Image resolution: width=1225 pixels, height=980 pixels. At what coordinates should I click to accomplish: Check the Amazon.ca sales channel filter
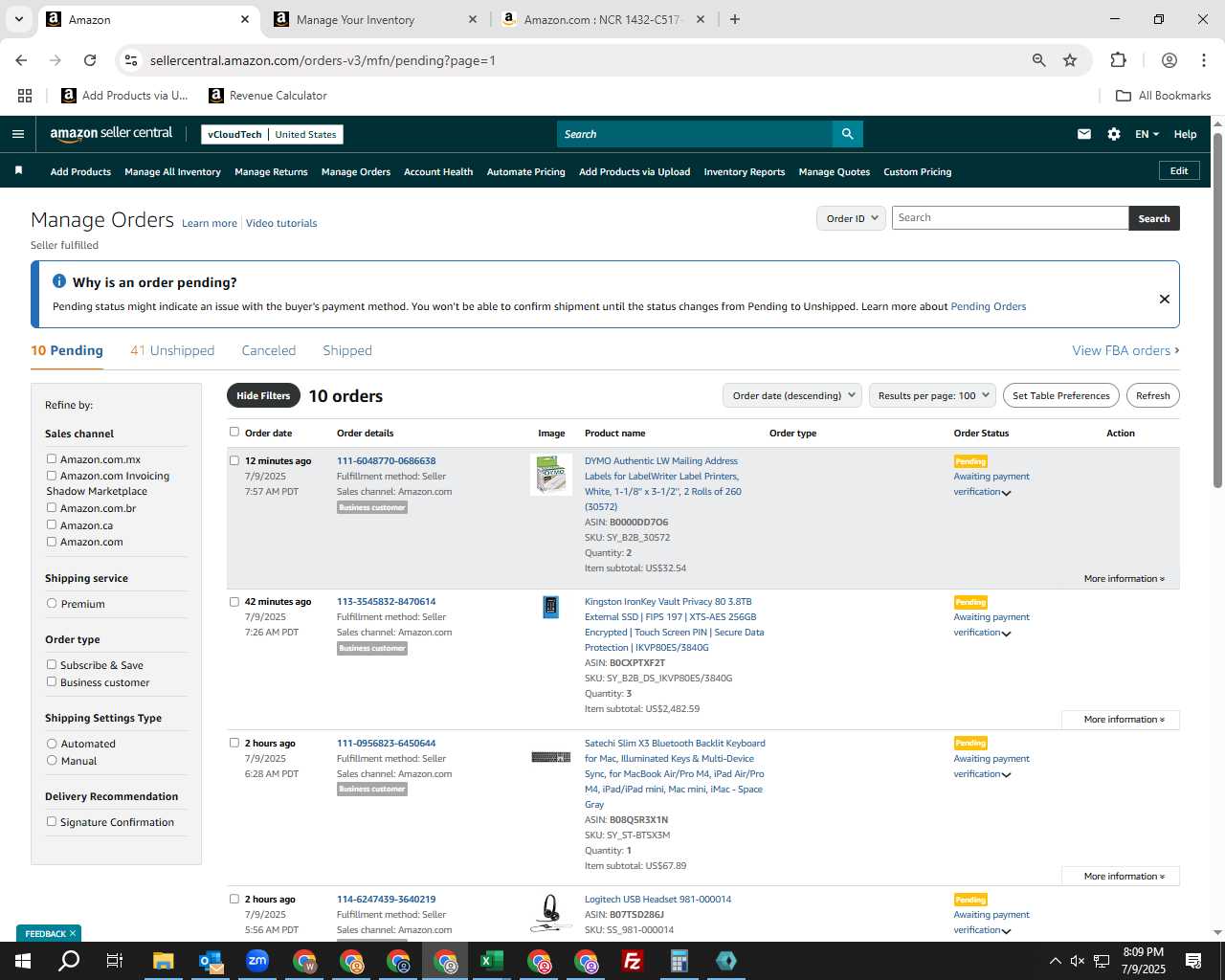52,524
